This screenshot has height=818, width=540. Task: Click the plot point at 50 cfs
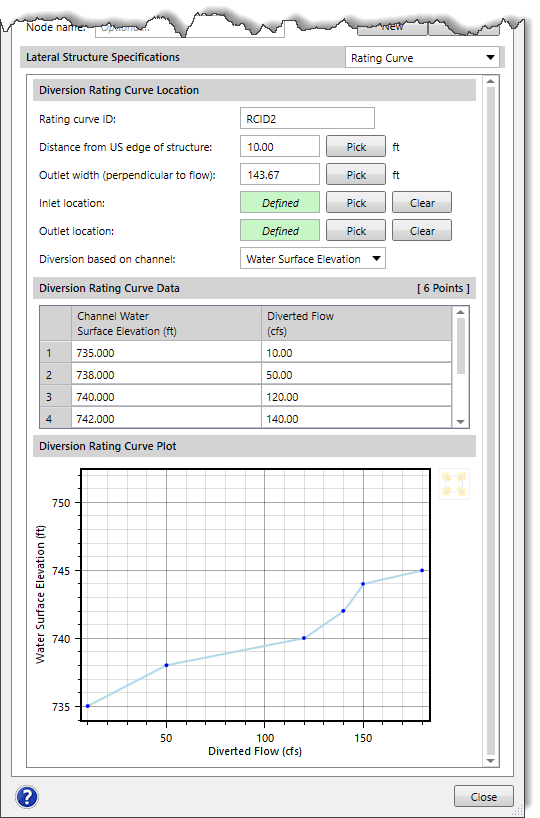(166, 665)
